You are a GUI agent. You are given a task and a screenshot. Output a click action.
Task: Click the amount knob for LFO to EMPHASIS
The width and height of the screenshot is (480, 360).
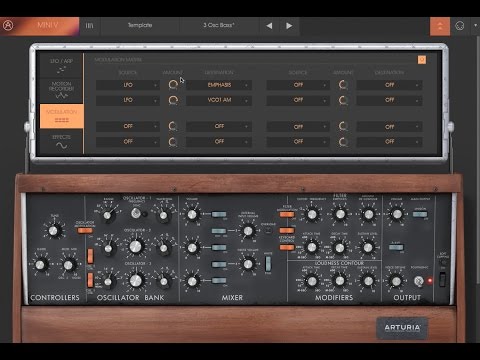pyautogui.click(x=173, y=85)
